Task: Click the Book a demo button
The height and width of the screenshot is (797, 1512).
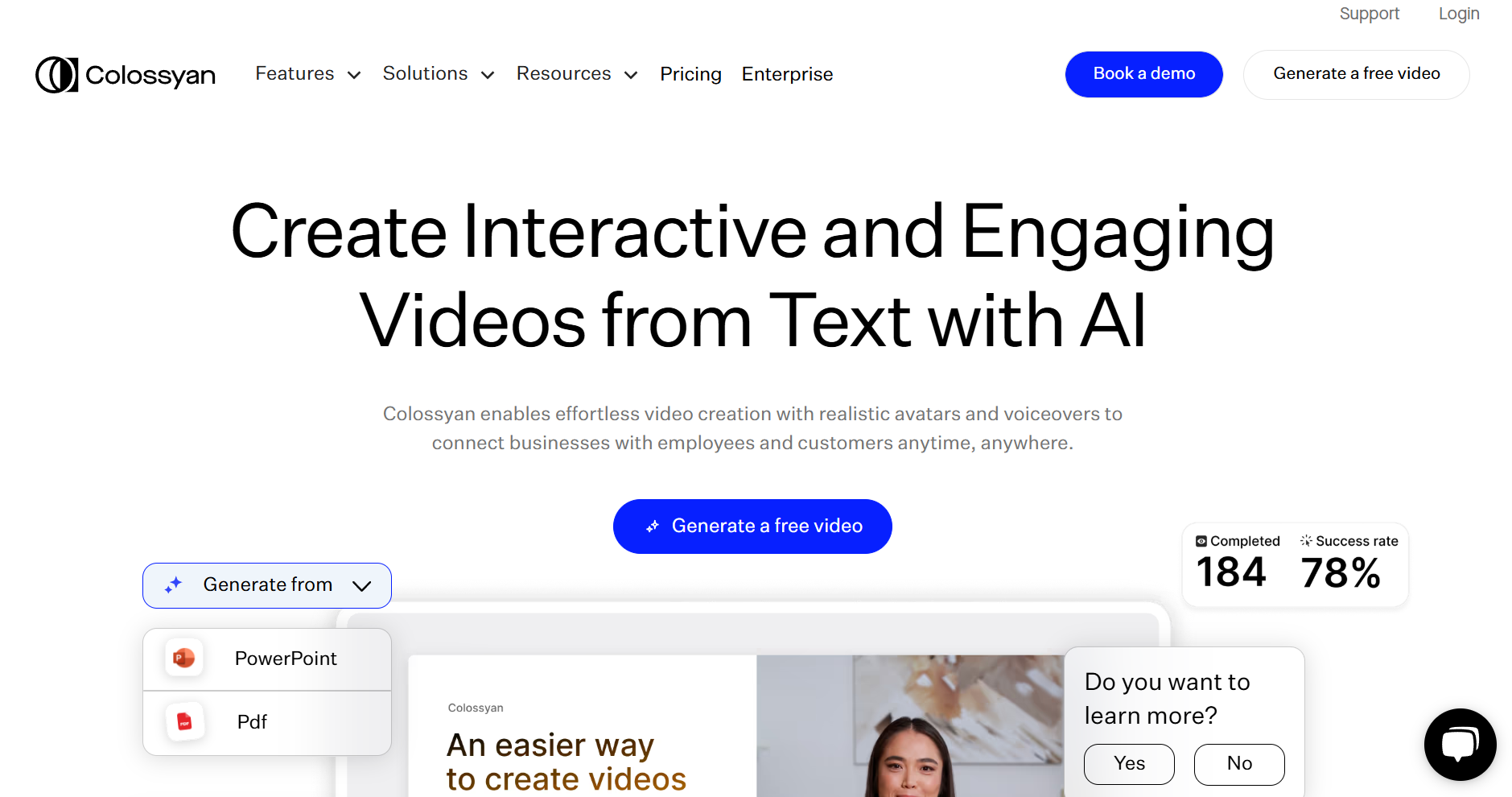Action: pos(1144,74)
